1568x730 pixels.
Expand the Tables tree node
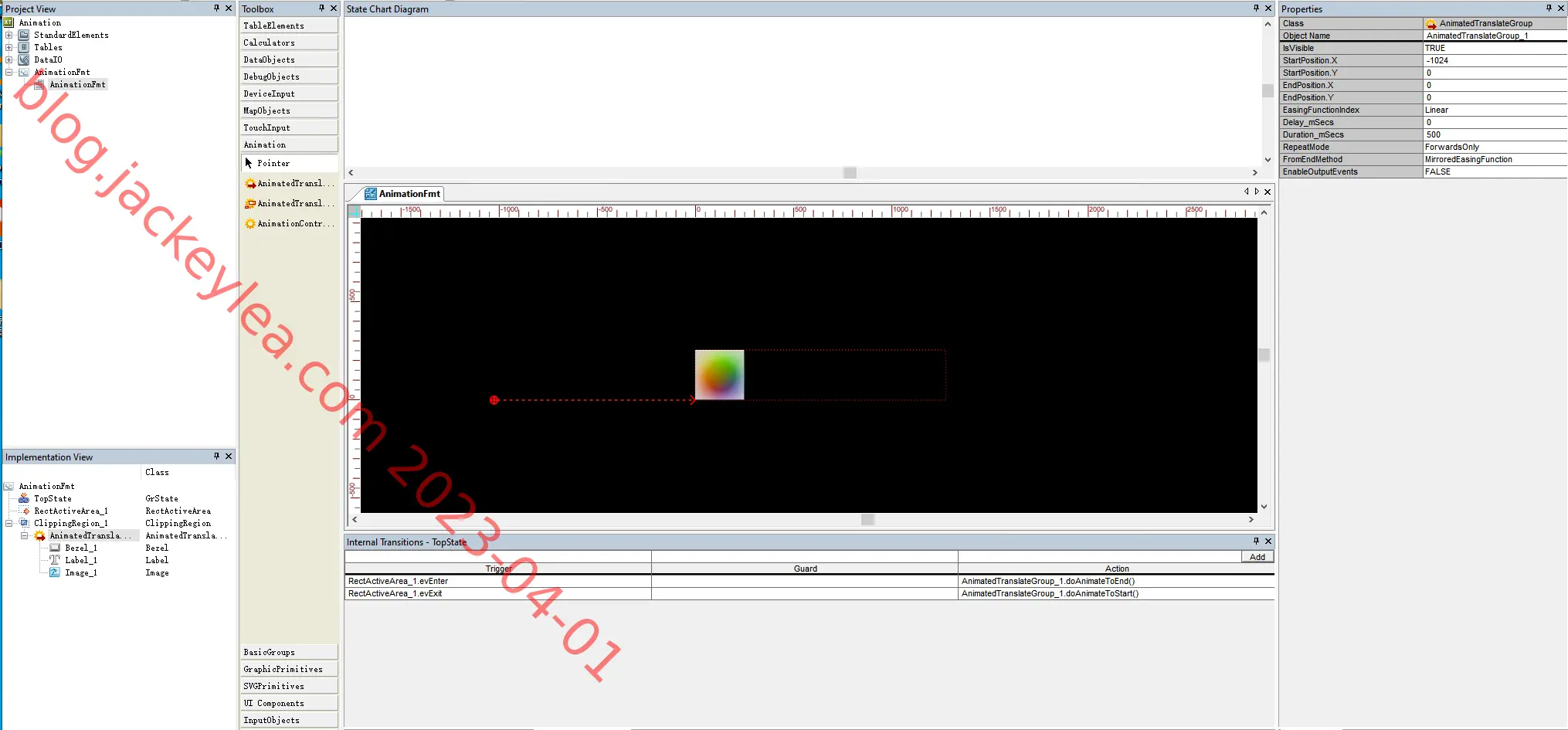(x=9, y=48)
